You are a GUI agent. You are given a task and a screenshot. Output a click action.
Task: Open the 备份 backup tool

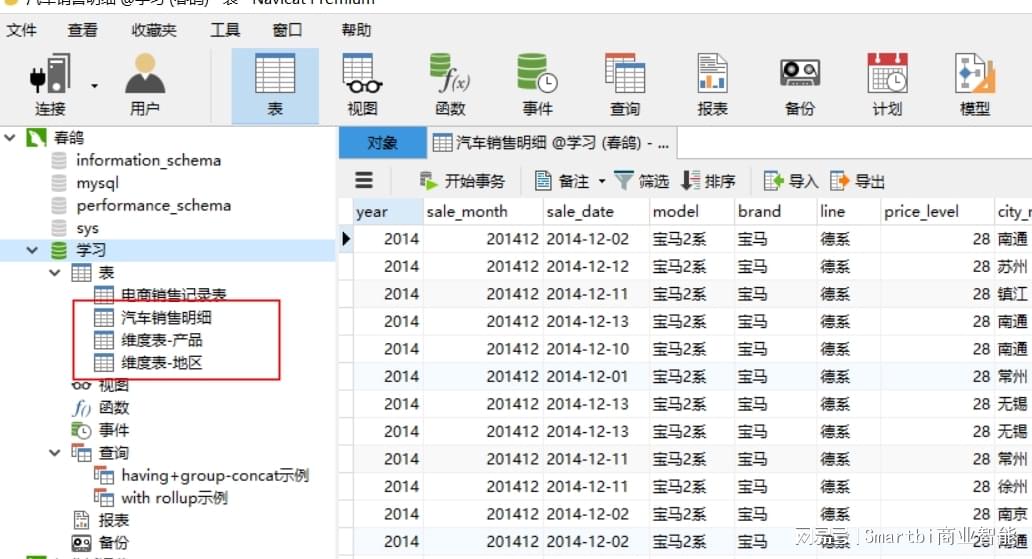800,85
